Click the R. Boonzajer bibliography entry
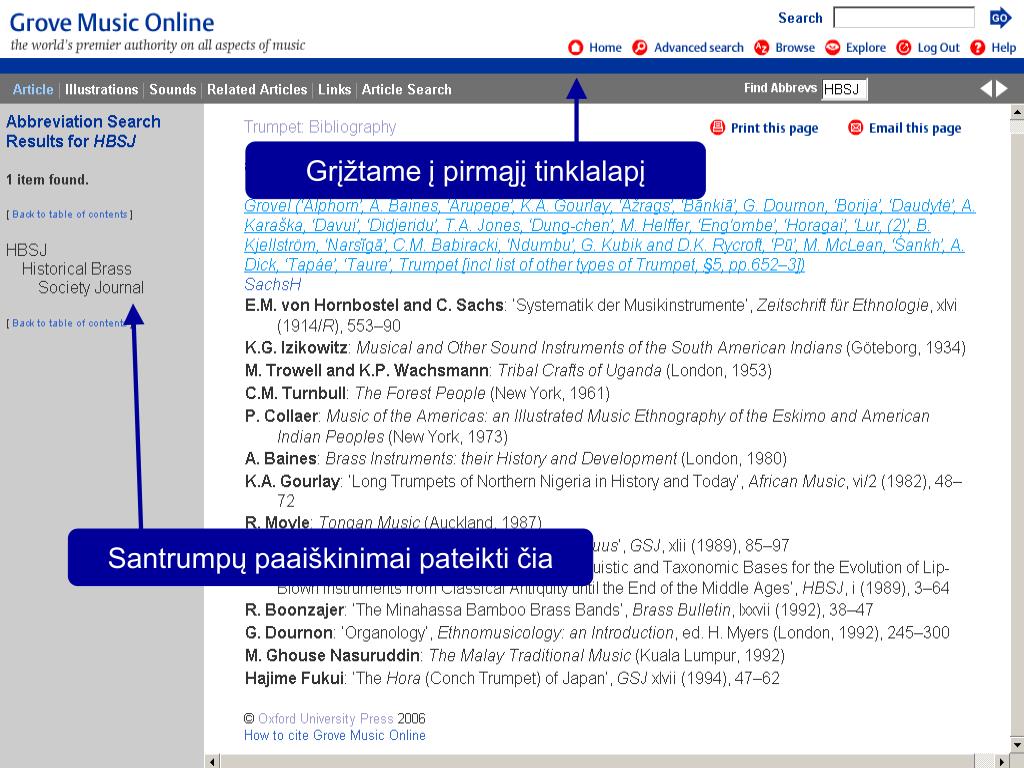The height and width of the screenshot is (768, 1024). [x=559, y=610]
